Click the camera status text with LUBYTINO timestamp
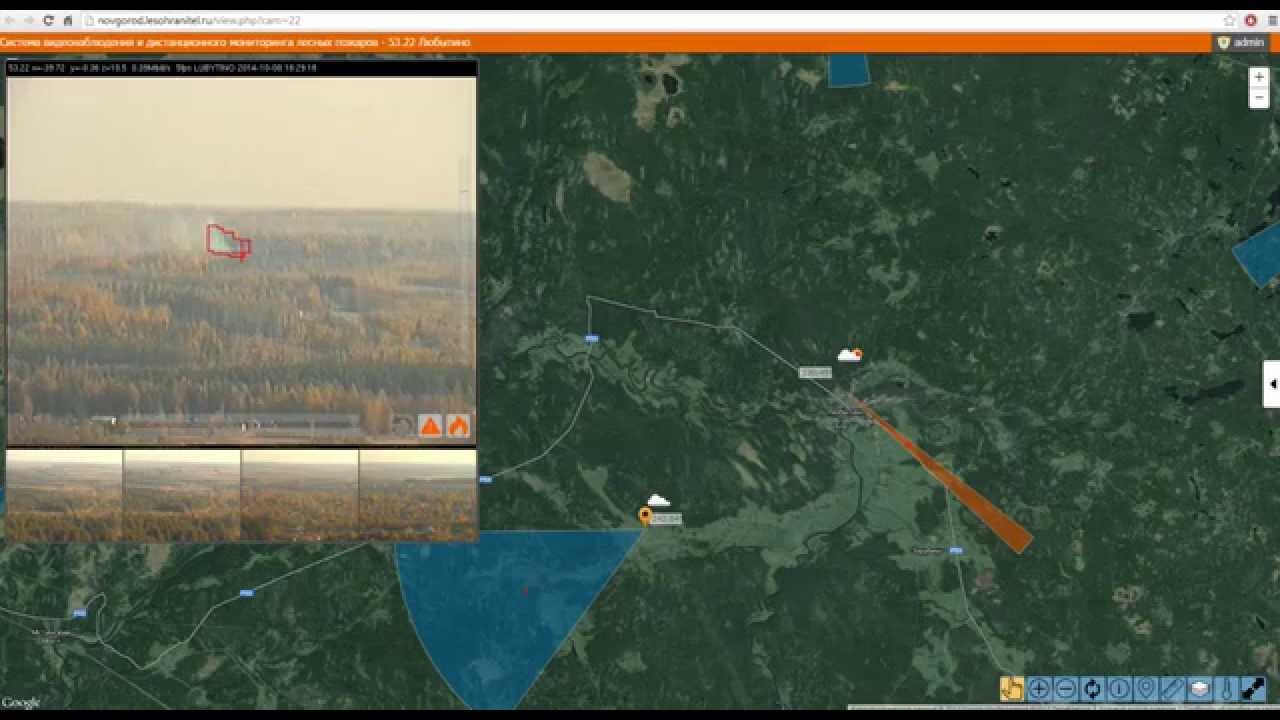The image size is (1280, 720). (x=163, y=68)
